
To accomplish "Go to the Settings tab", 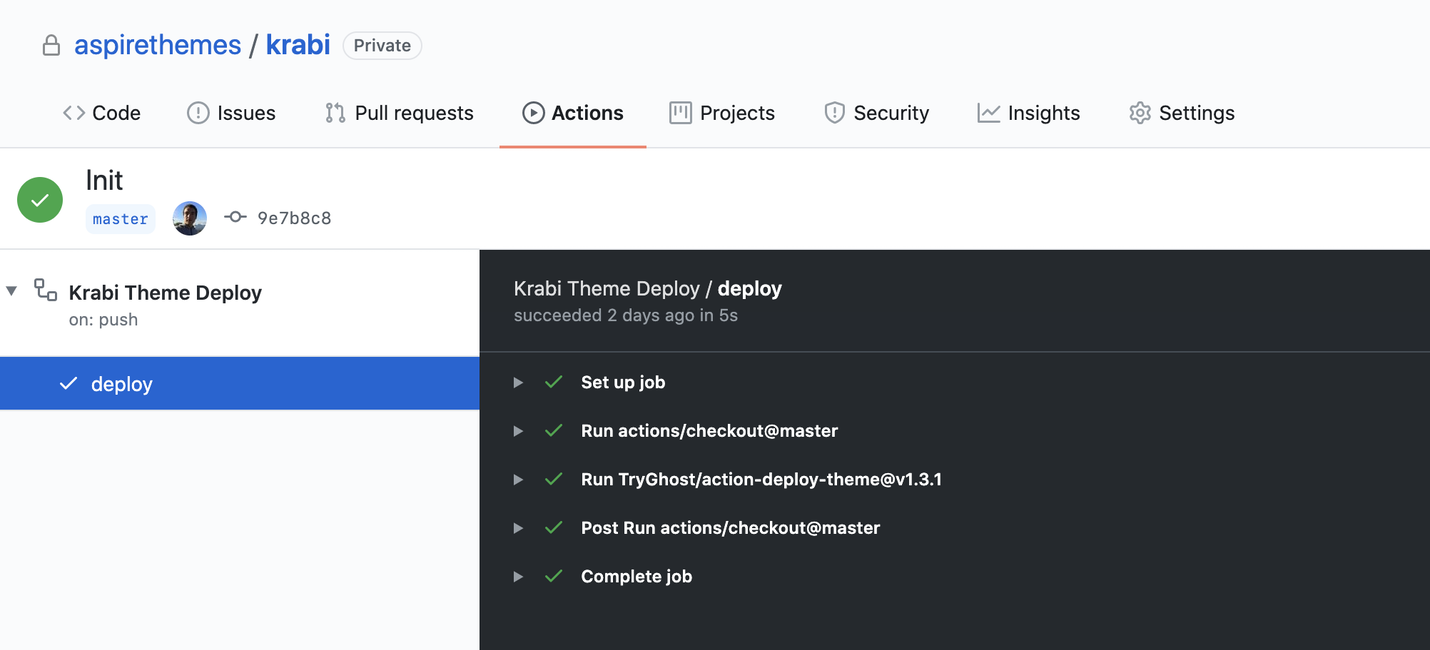I will pyautogui.click(x=1182, y=113).
